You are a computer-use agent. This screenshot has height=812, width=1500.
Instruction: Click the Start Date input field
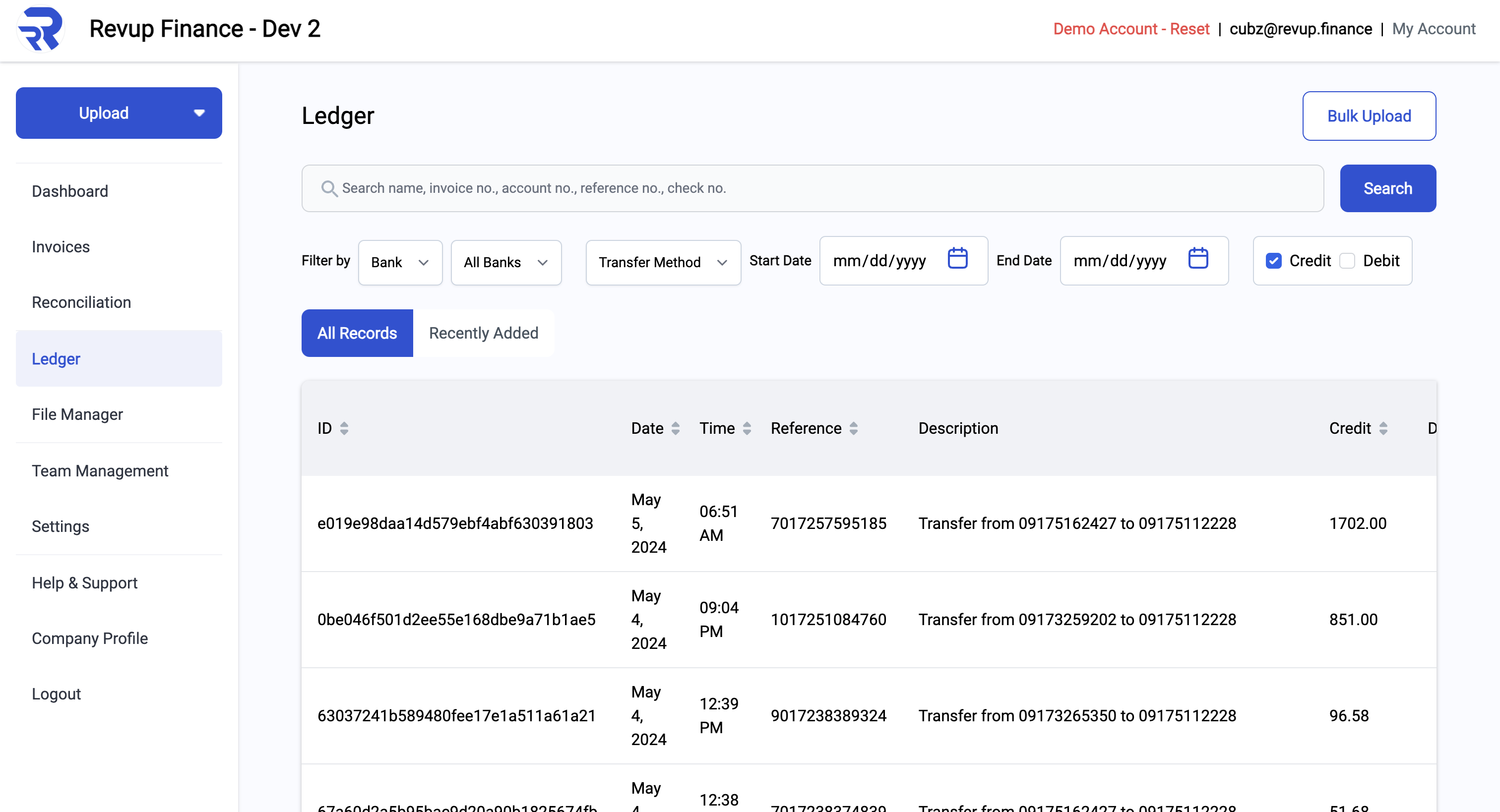[x=903, y=261]
